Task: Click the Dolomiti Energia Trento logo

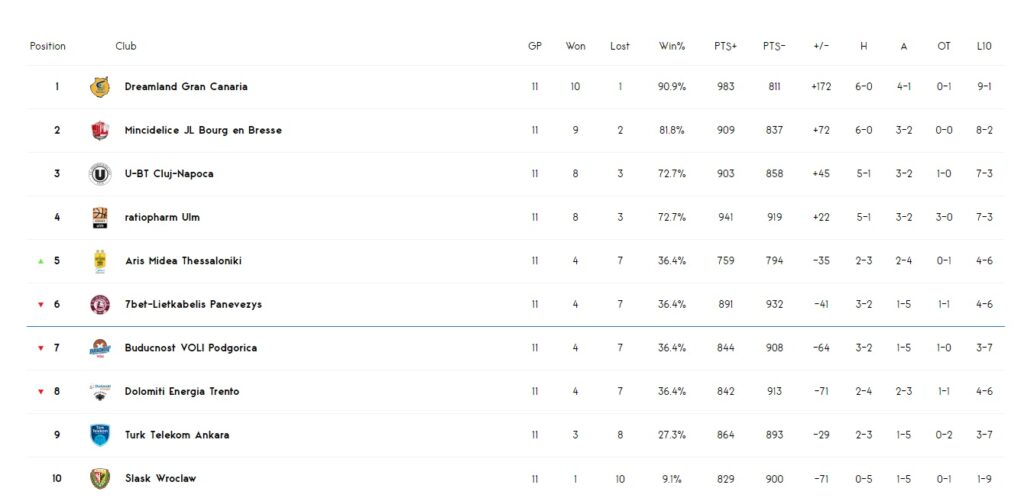Action: tap(100, 391)
